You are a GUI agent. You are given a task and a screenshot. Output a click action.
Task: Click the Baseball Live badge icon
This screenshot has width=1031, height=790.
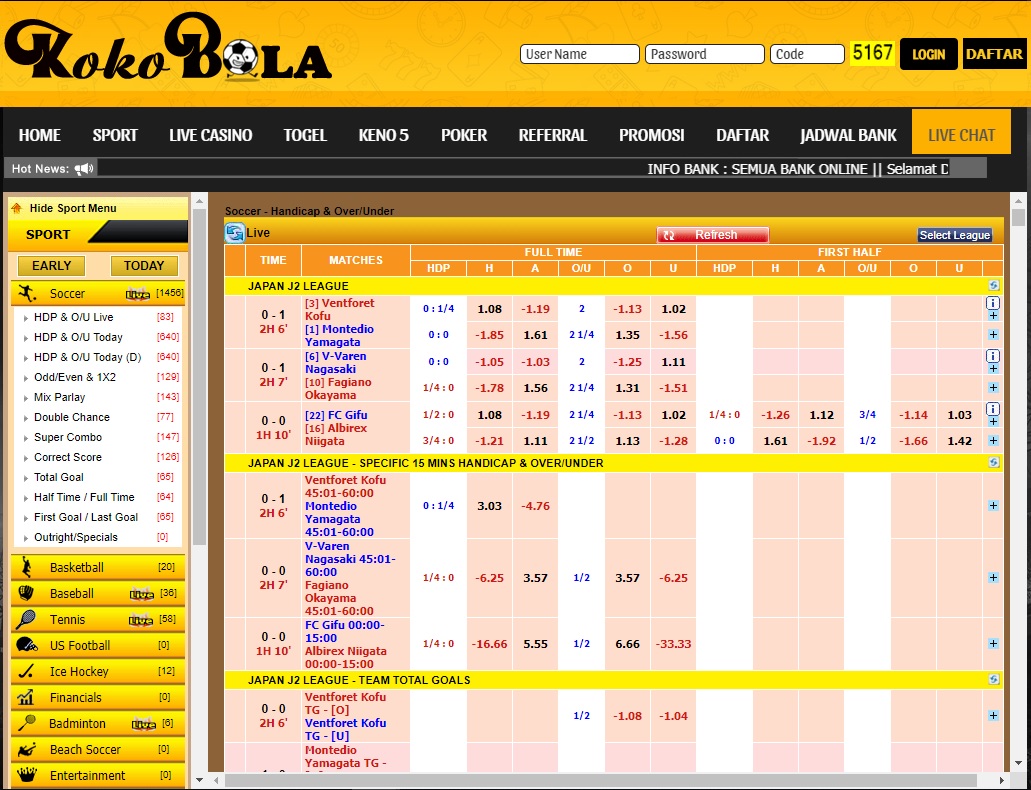(142, 594)
